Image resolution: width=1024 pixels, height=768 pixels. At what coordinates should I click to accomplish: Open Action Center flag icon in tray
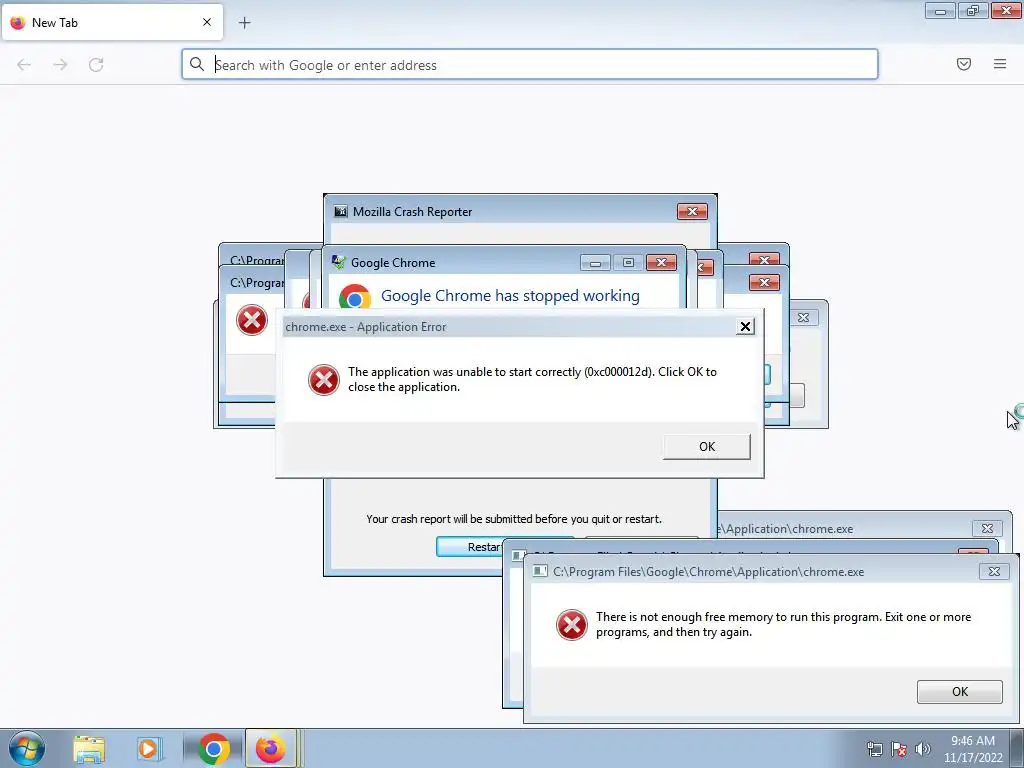[899, 749]
